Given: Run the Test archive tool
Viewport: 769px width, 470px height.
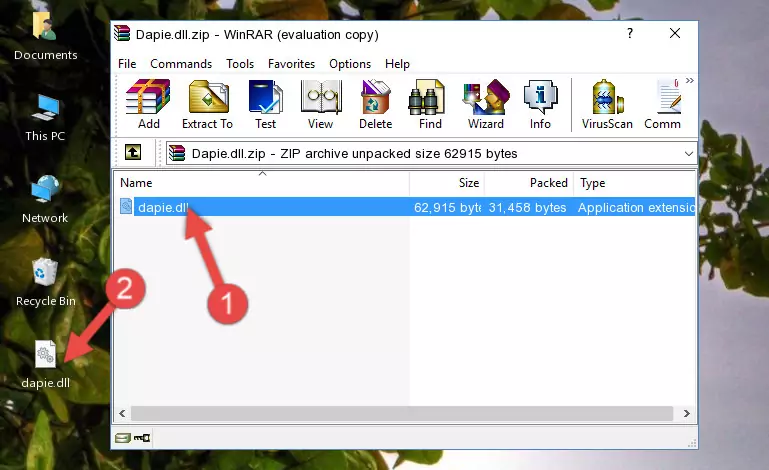Looking at the screenshot, I should (x=265, y=104).
